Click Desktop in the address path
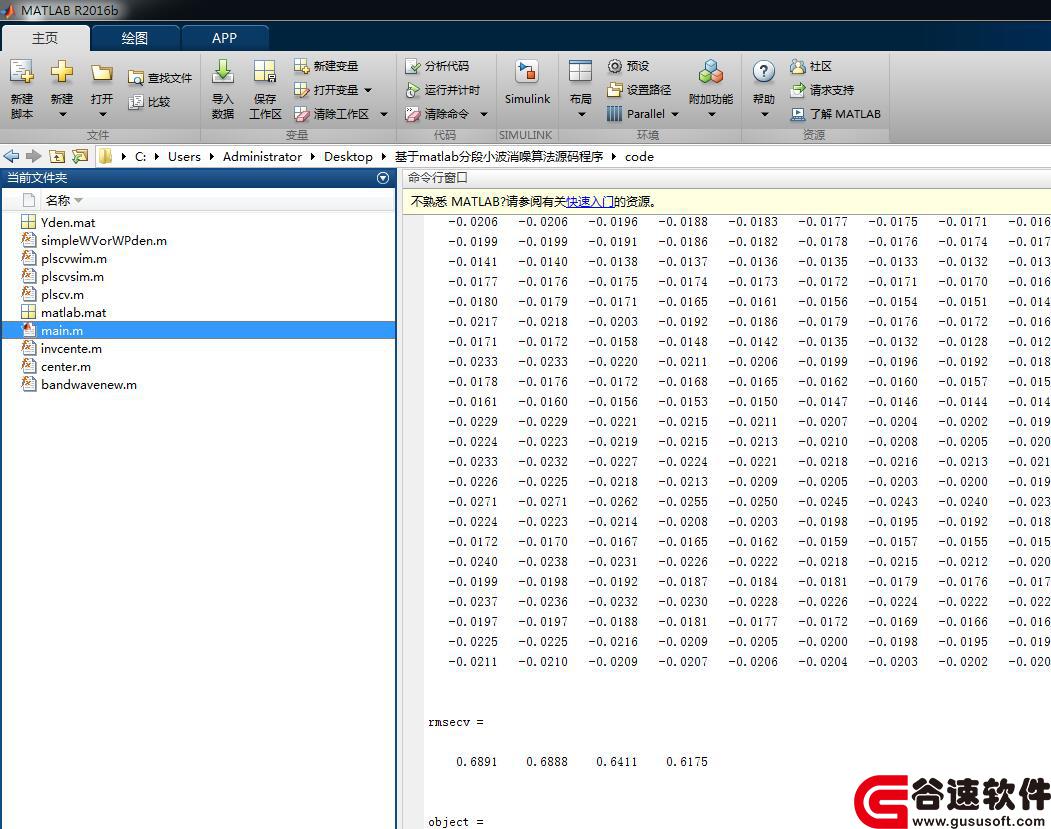The width and height of the screenshot is (1051, 829). [348, 157]
